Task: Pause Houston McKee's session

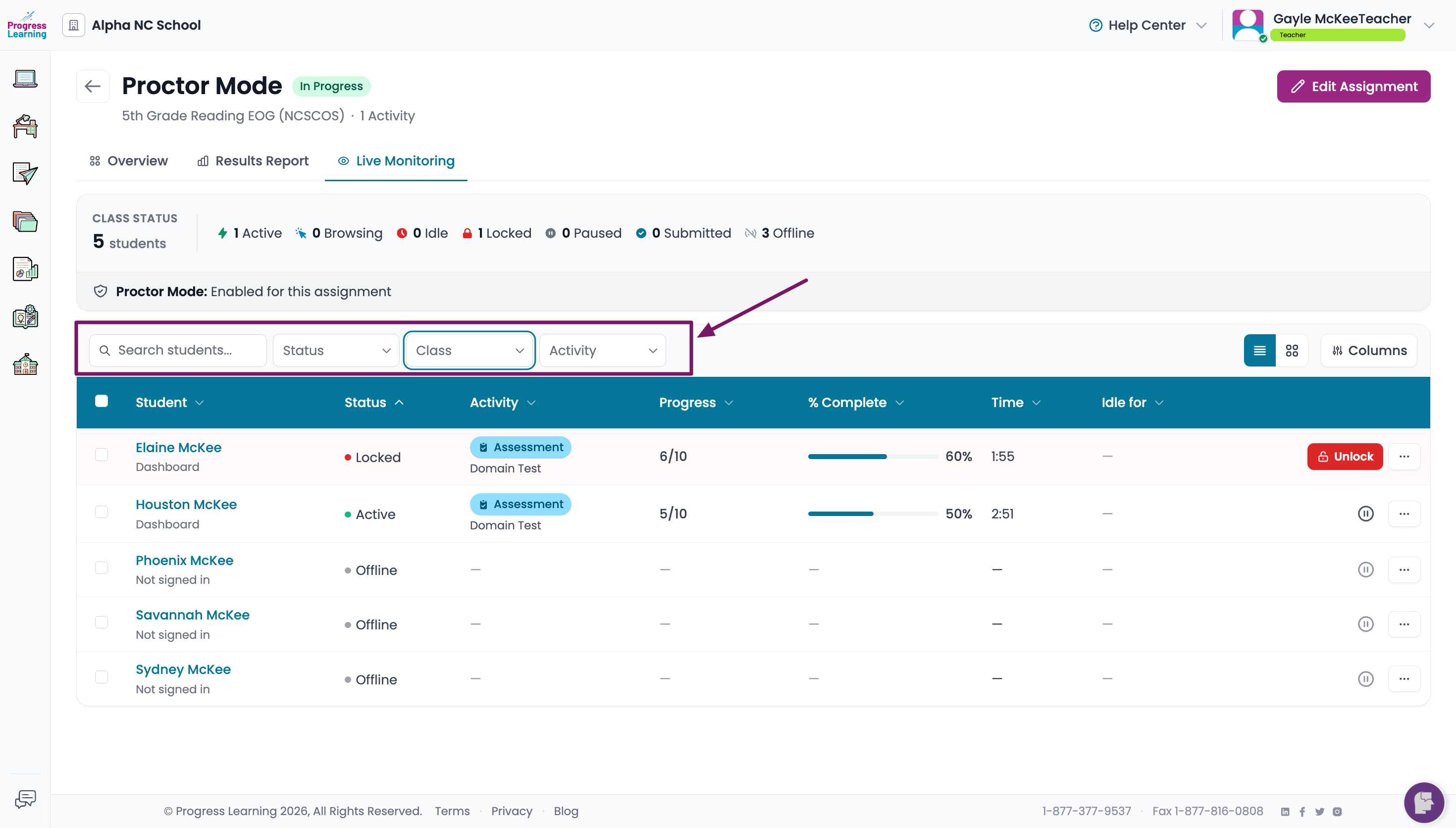Action: (x=1365, y=514)
